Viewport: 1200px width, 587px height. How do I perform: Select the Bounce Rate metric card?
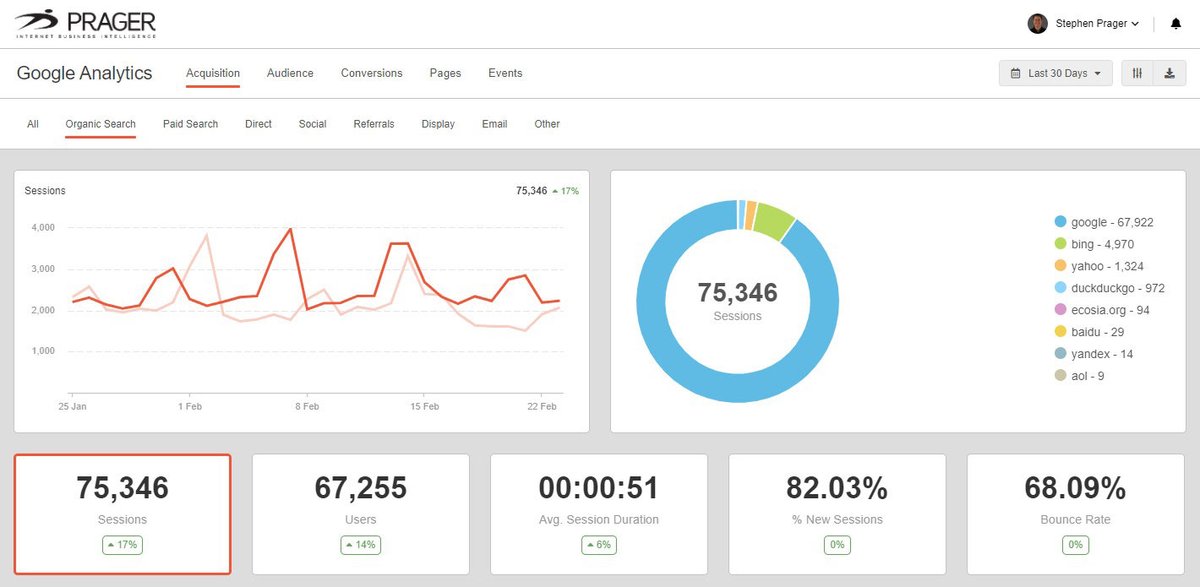tap(1075, 514)
